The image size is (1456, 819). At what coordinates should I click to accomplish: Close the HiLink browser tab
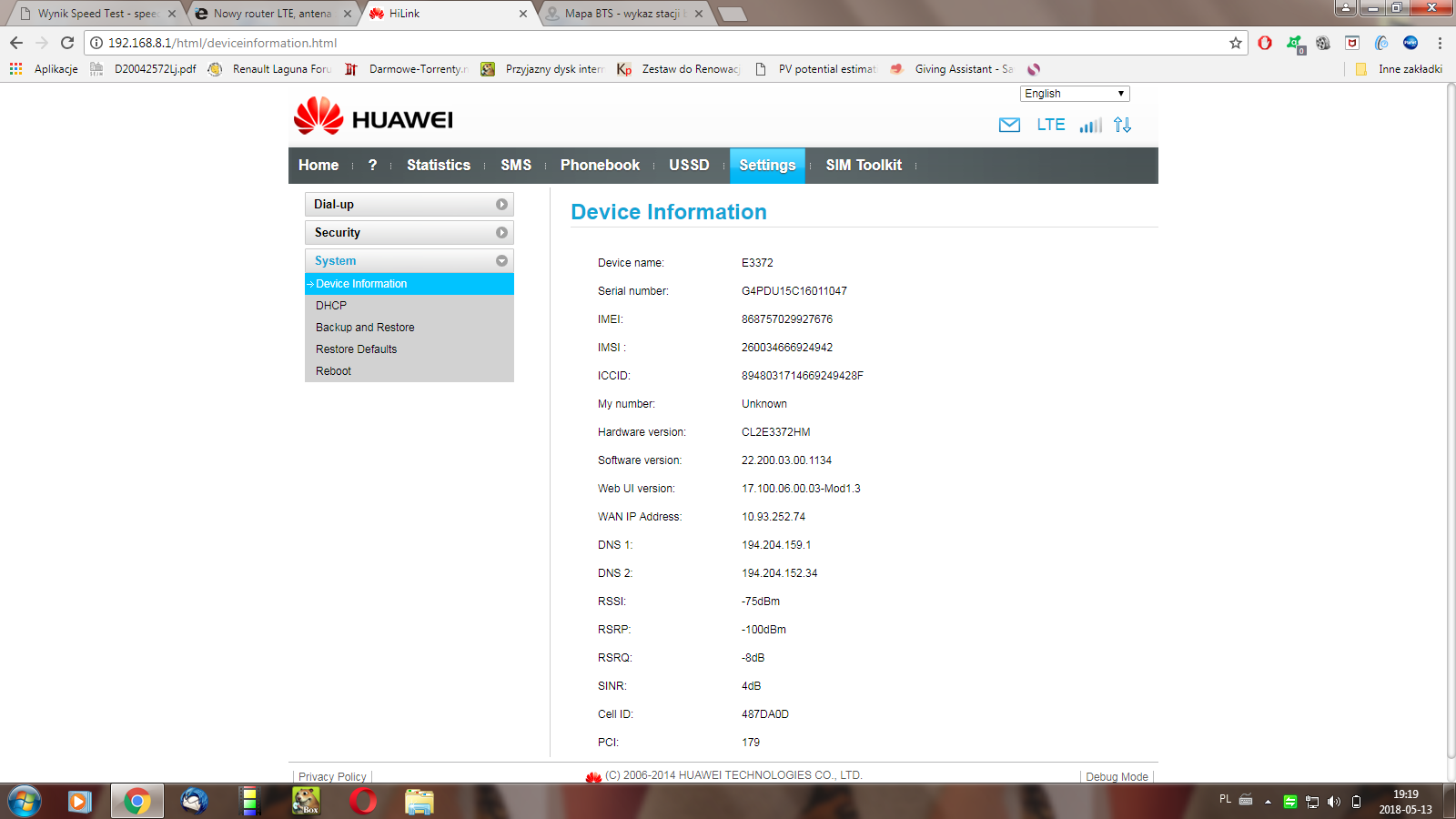523,14
